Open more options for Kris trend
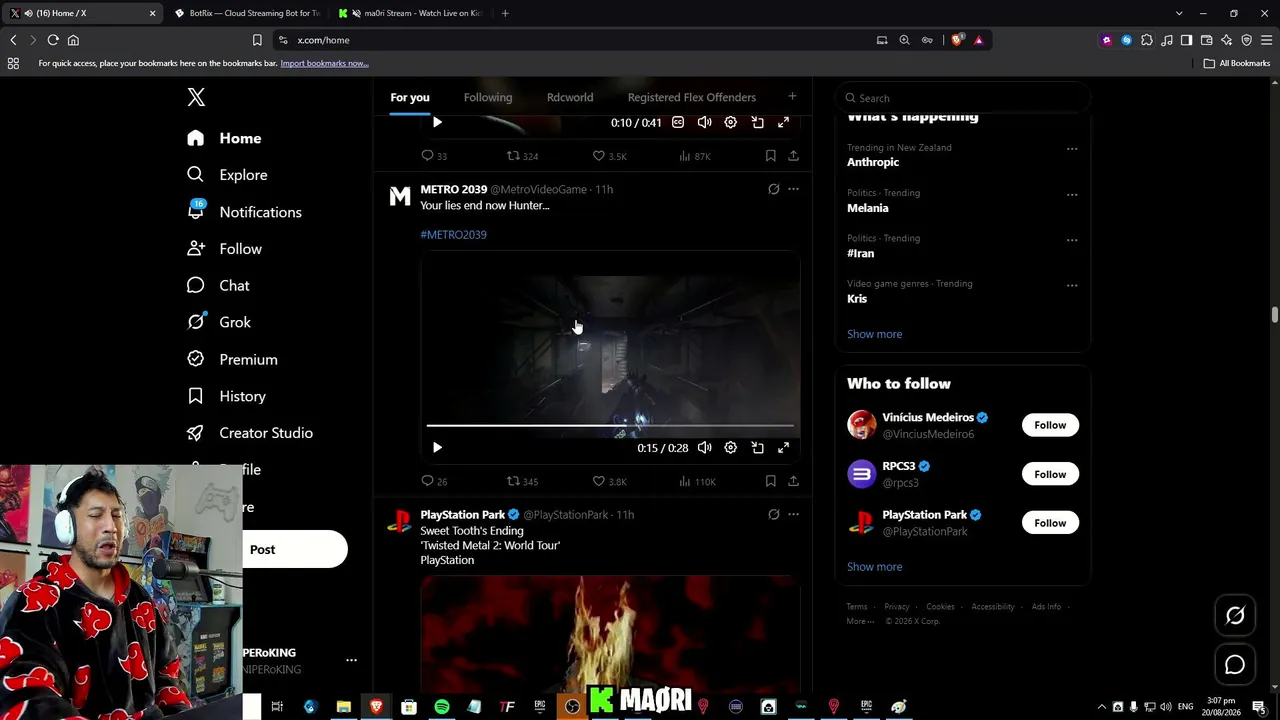This screenshot has height=720, width=1280. point(1072,285)
